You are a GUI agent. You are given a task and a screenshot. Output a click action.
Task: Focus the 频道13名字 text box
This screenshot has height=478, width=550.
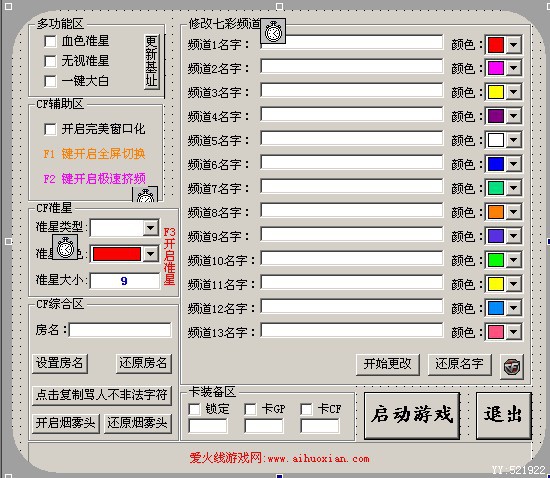(x=352, y=330)
